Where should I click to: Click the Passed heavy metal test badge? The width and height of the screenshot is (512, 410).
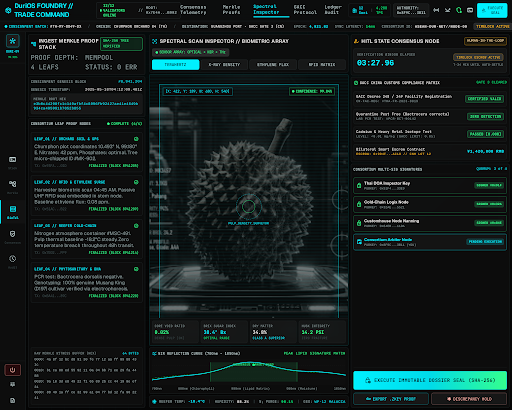point(485,134)
